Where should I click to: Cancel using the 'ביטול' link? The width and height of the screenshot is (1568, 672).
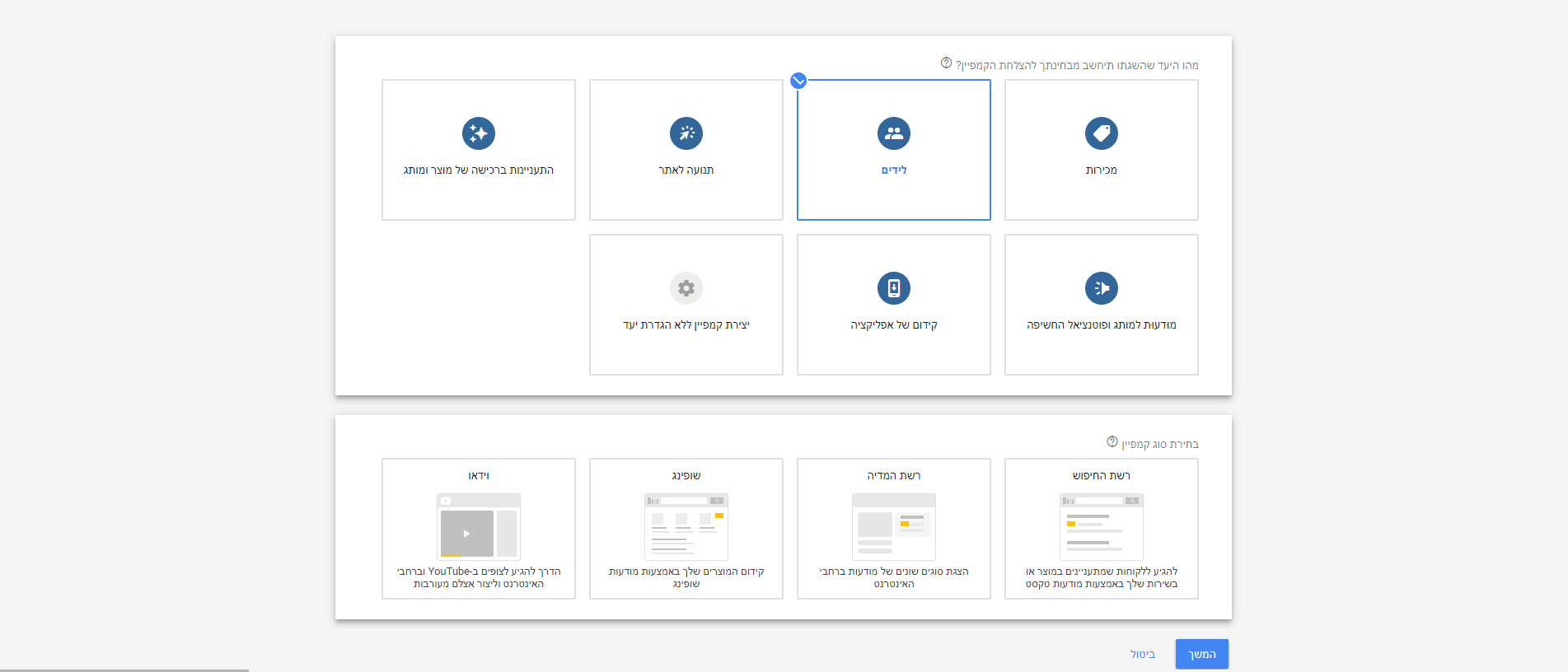coord(1143,655)
